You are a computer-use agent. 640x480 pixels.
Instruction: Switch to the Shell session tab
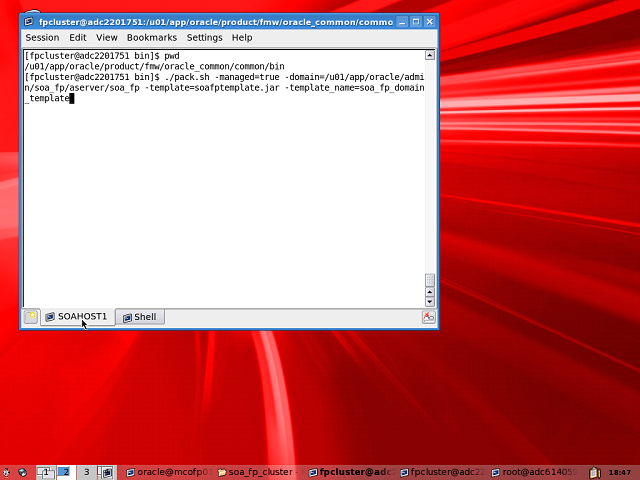point(139,317)
